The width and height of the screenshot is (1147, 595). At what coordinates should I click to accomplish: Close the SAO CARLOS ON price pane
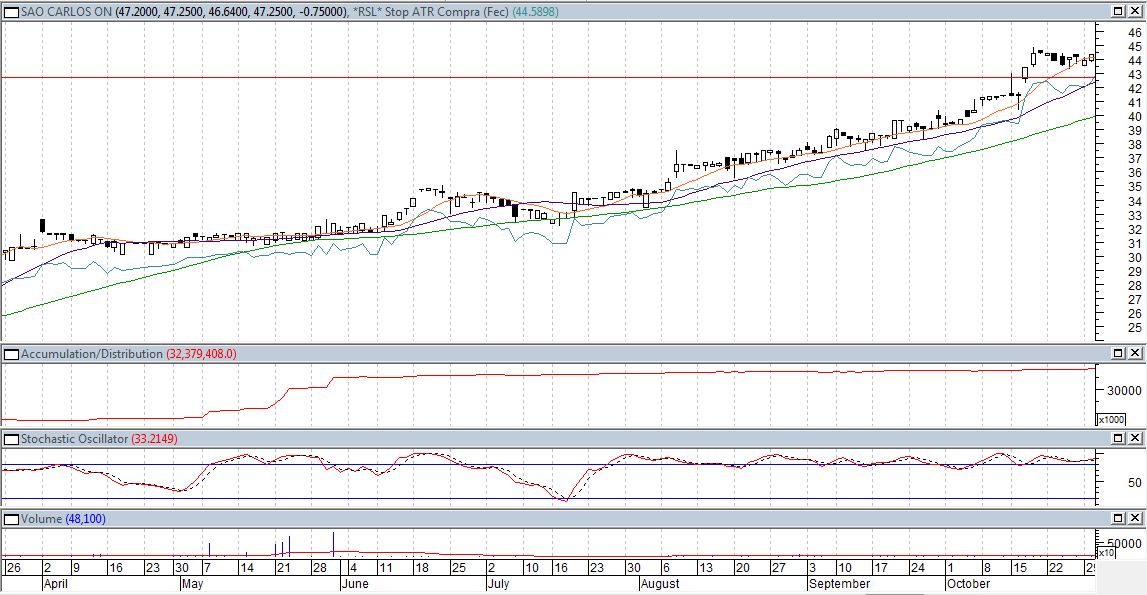tap(1137, 11)
